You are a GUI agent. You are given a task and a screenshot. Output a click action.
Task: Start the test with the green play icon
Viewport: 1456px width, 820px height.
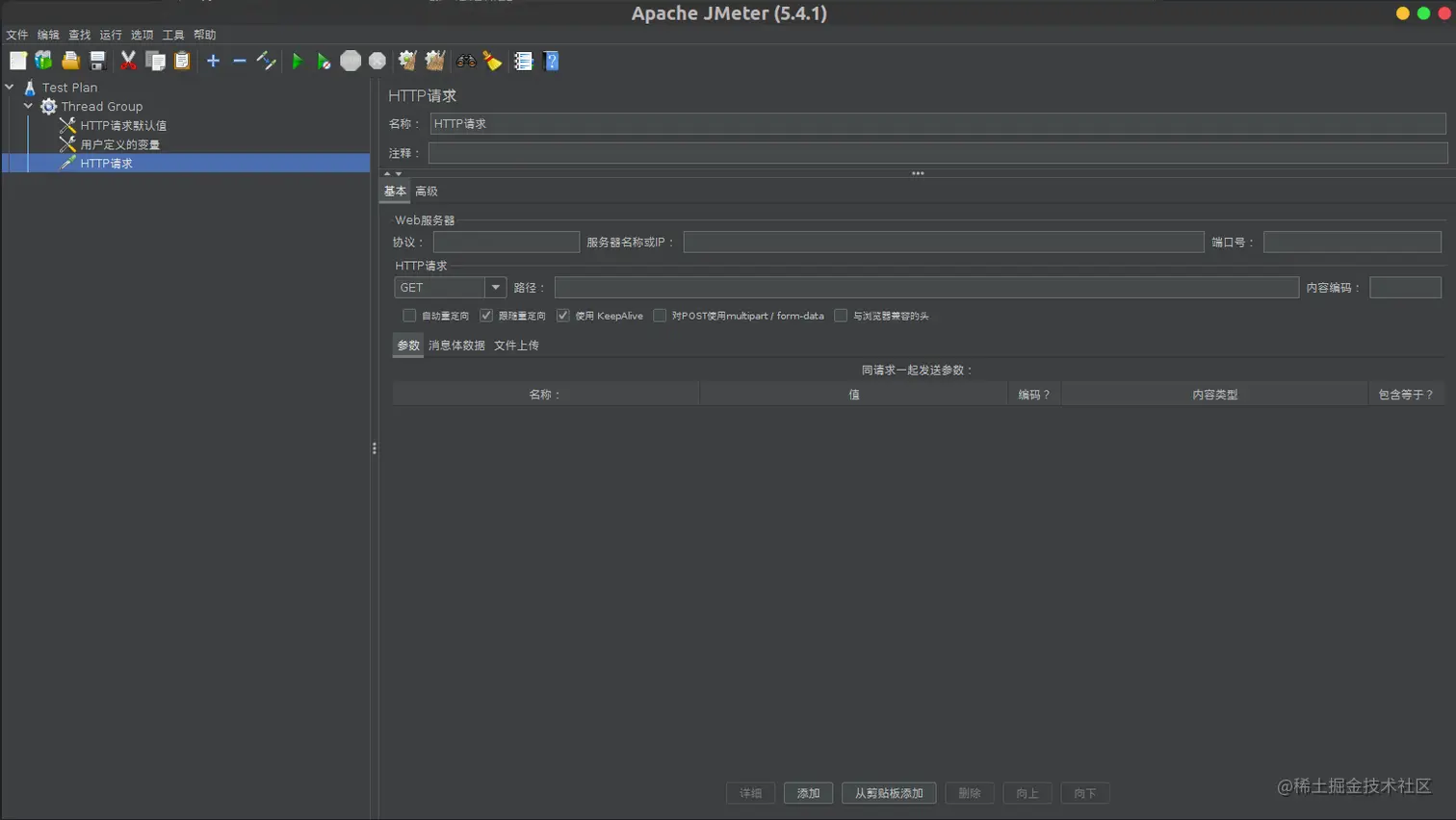coord(297,61)
